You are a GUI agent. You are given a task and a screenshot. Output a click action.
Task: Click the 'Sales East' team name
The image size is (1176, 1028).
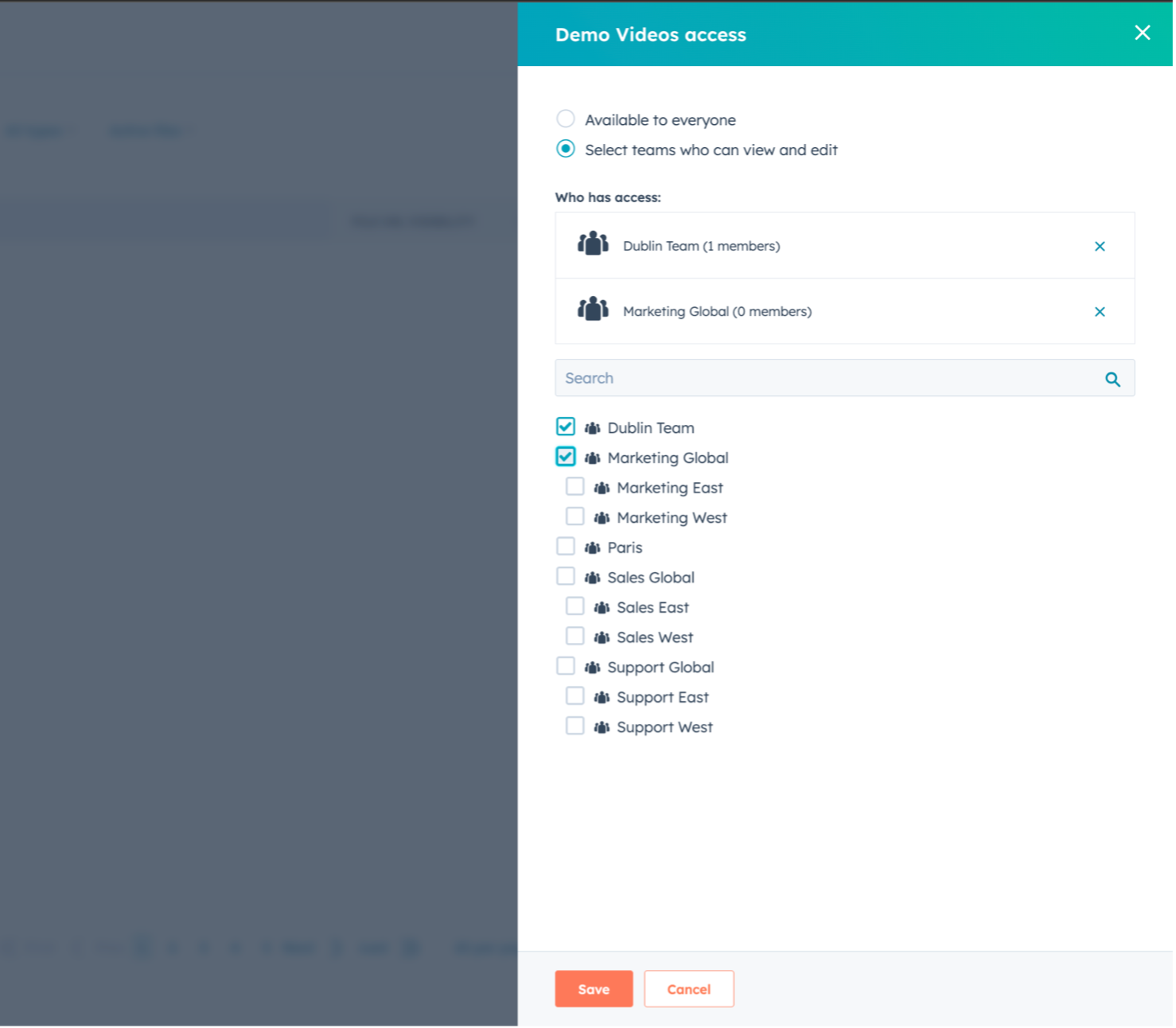pyautogui.click(x=655, y=609)
